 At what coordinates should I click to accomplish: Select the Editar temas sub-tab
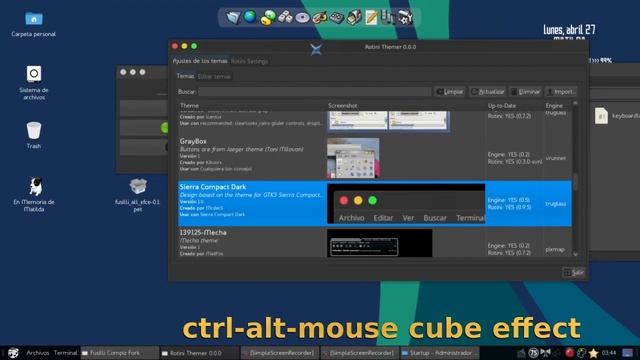pyautogui.click(x=214, y=76)
